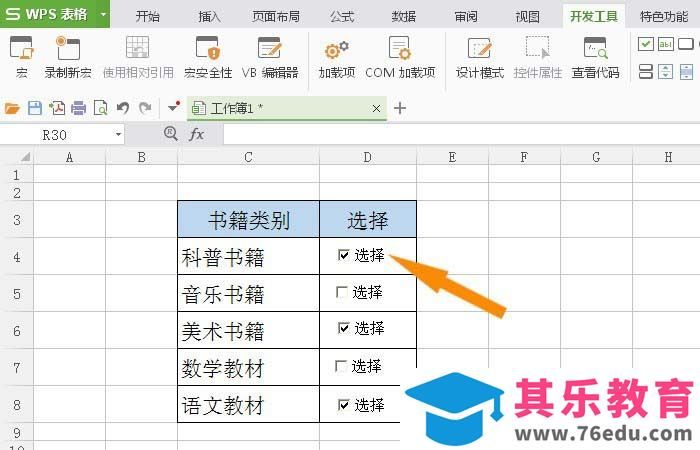Click 查看代码 view code
The height and width of the screenshot is (450, 700).
(x=596, y=57)
